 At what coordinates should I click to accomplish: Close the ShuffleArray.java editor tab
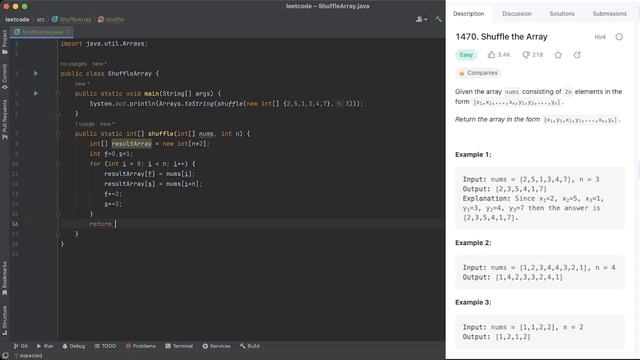(68, 32)
